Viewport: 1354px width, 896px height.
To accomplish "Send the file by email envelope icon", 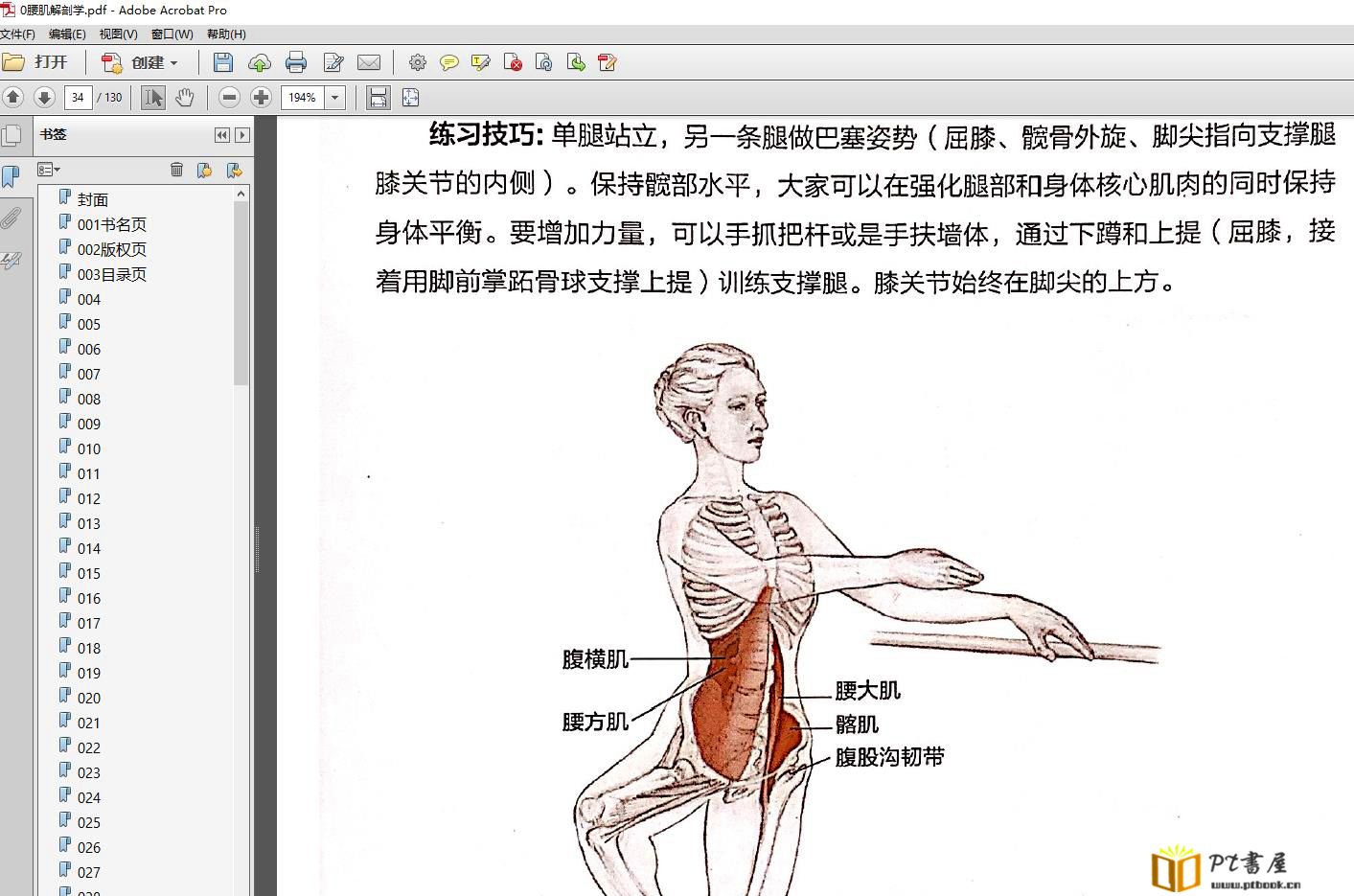I will [369, 62].
